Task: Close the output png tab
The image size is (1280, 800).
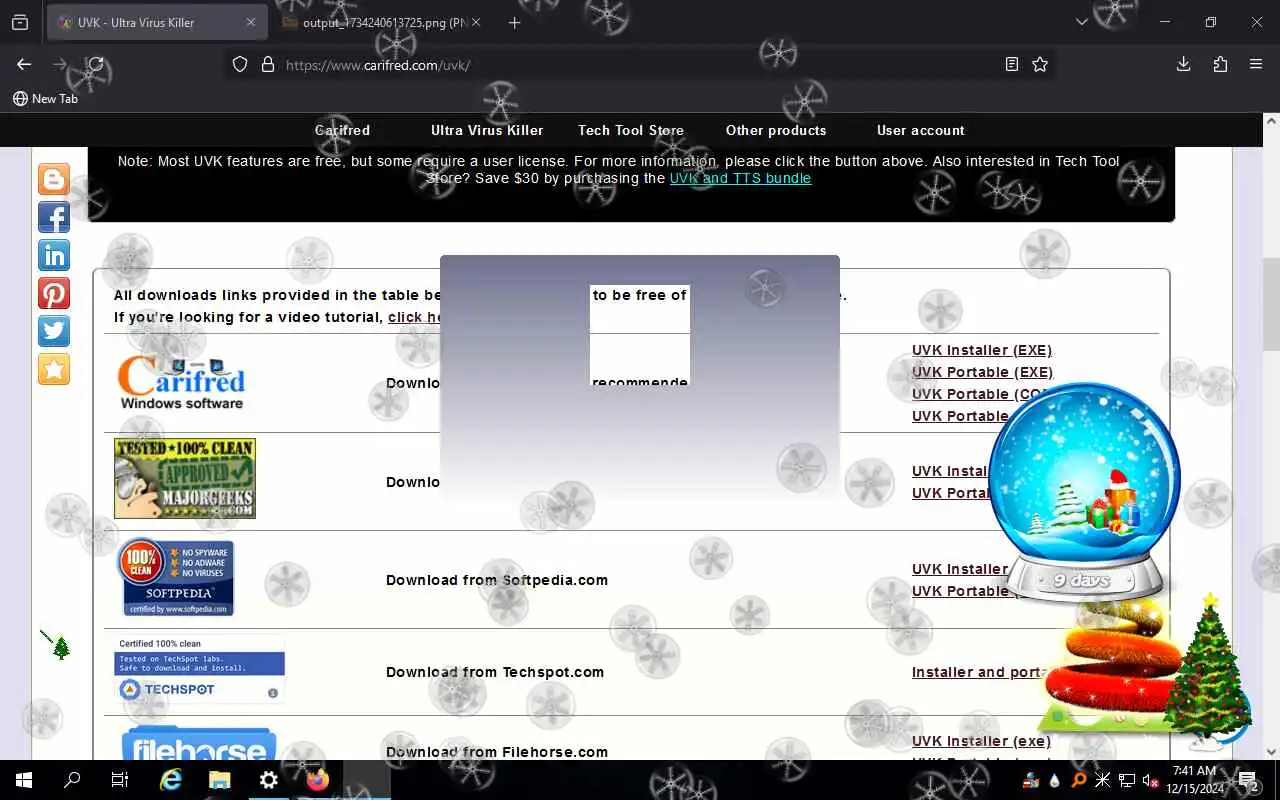Action: [x=475, y=22]
